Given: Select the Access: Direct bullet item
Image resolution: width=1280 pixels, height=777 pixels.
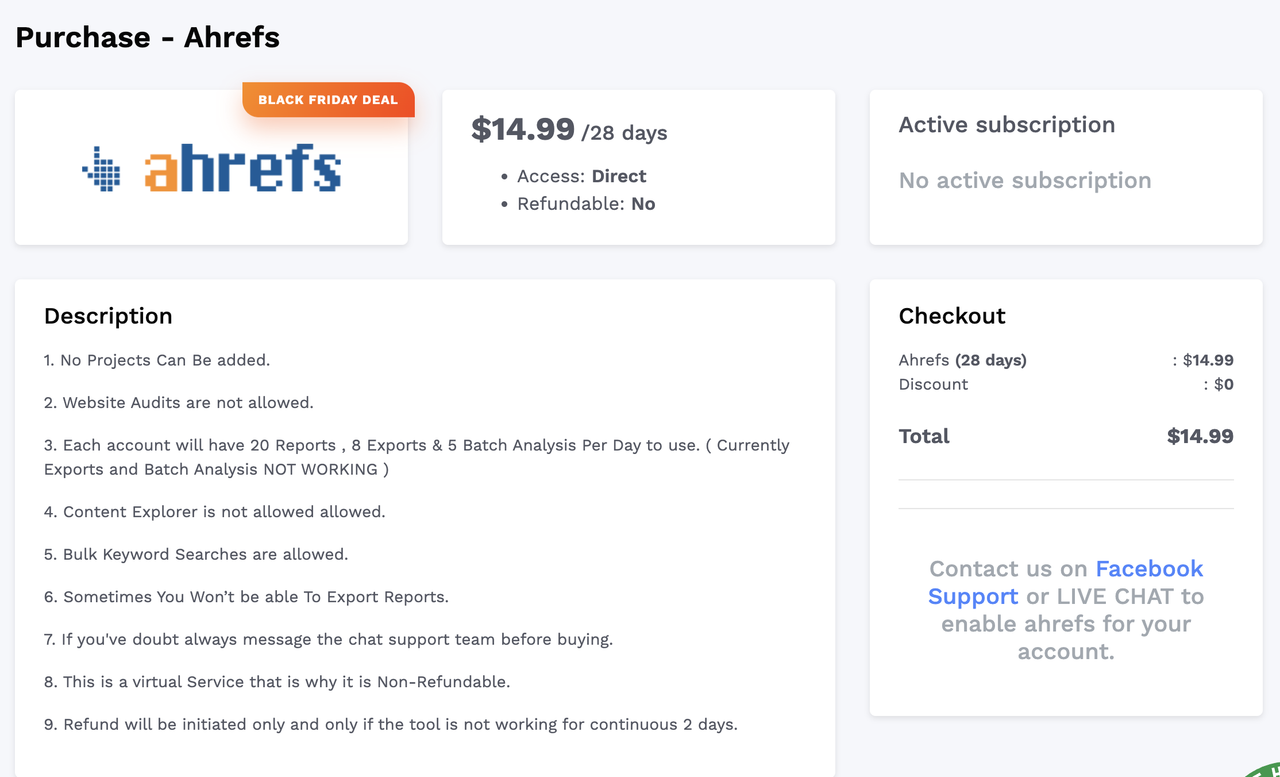Looking at the screenshot, I should click(581, 176).
